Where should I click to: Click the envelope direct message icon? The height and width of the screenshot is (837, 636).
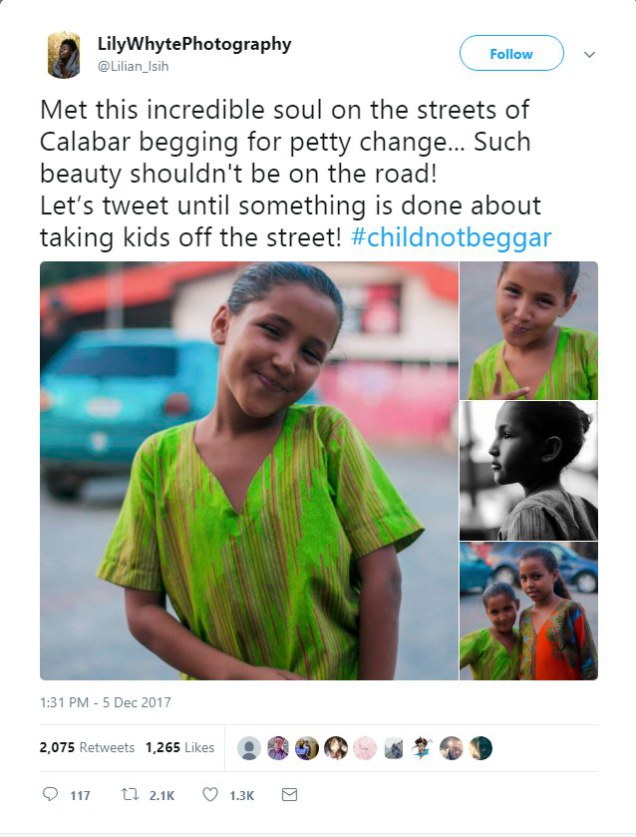(289, 795)
